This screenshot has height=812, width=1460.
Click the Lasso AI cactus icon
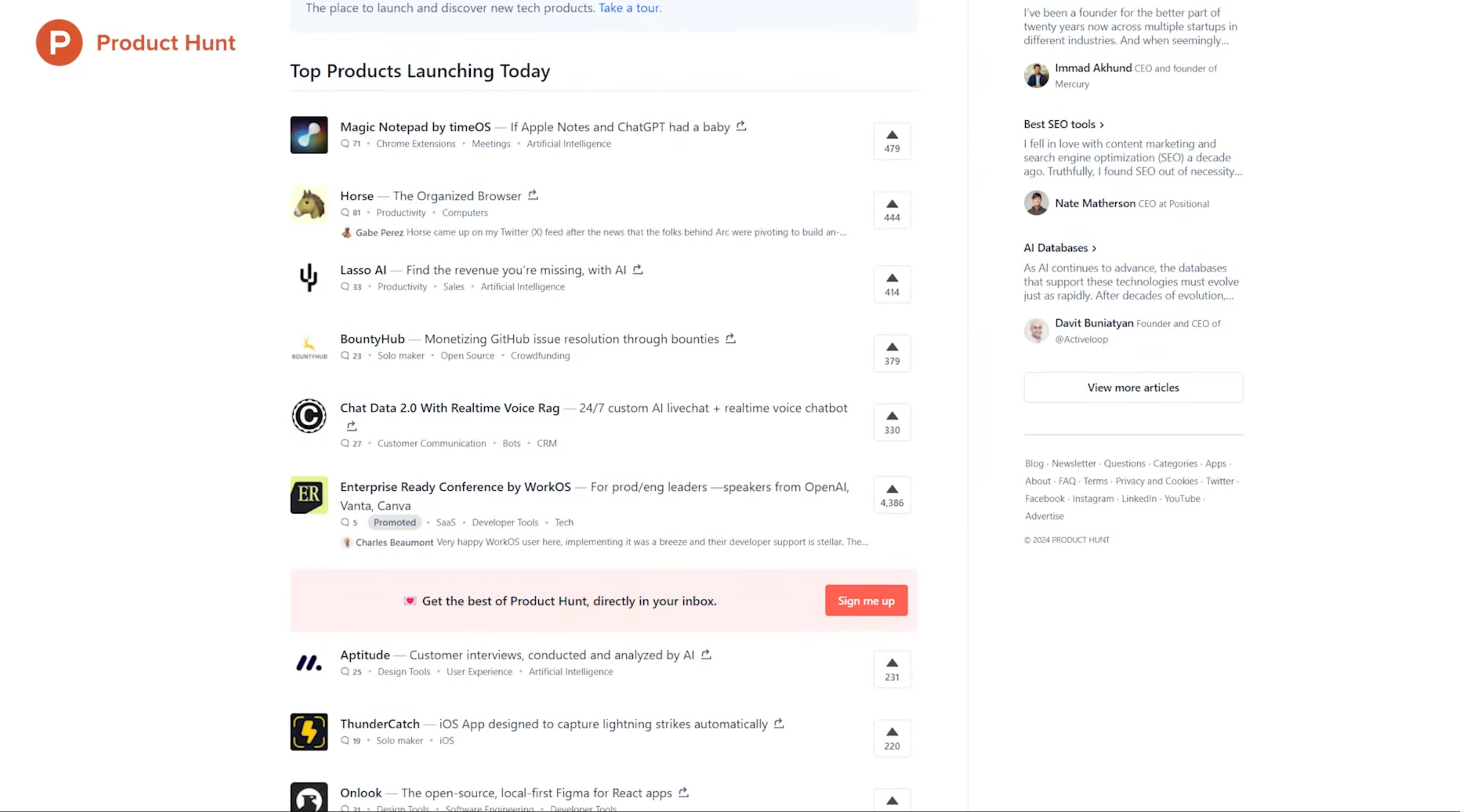pos(309,277)
